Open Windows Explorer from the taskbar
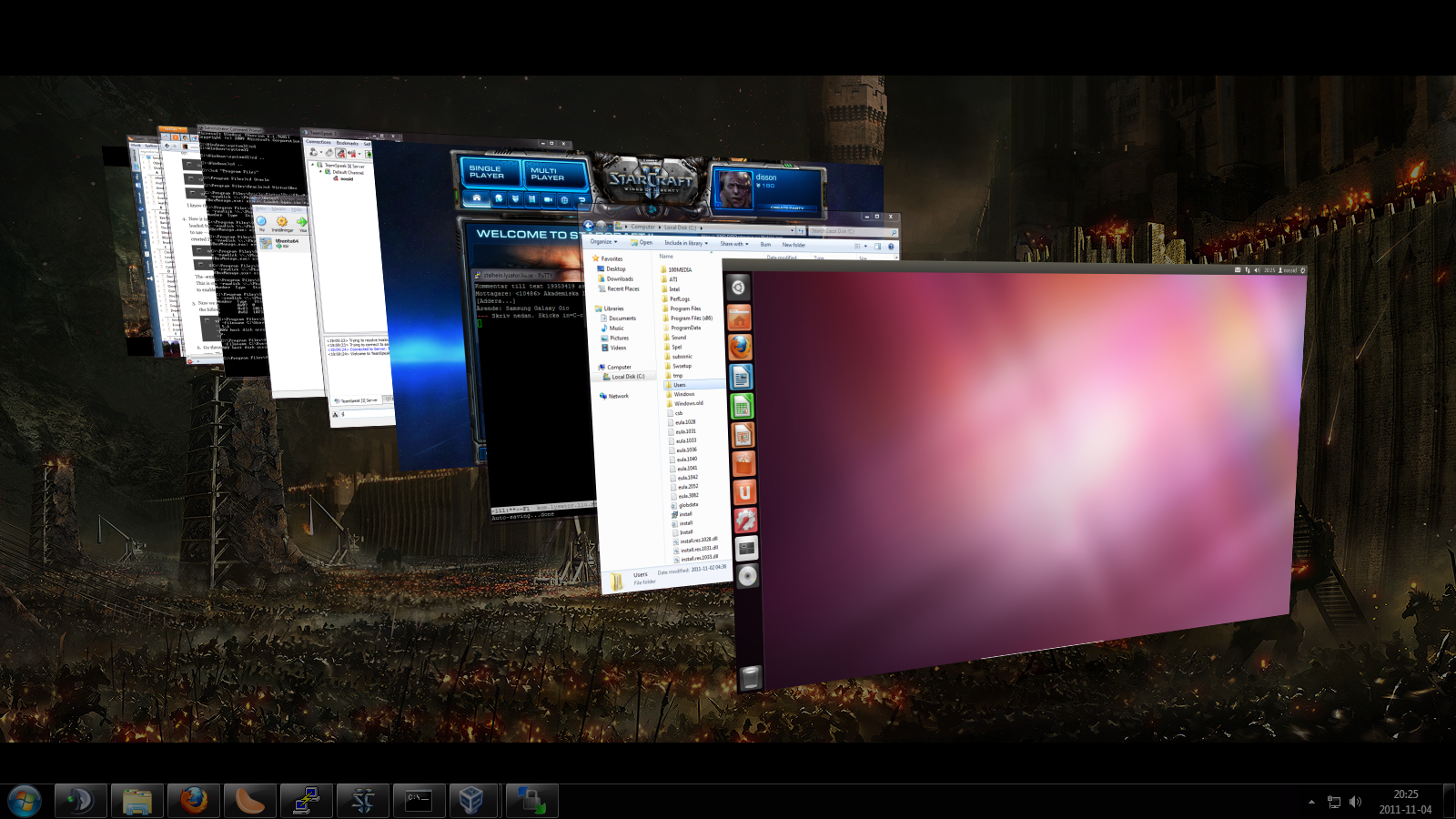 click(x=136, y=801)
